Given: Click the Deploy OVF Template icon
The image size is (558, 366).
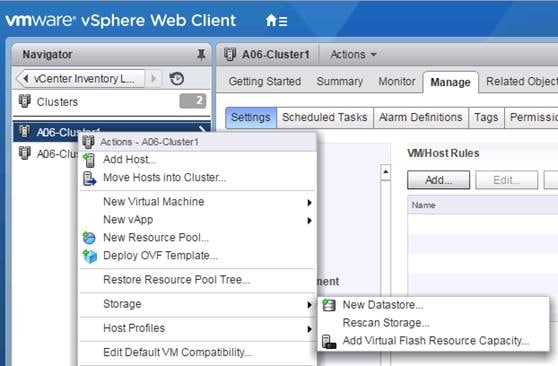Looking at the screenshot, I should click(x=90, y=256).
